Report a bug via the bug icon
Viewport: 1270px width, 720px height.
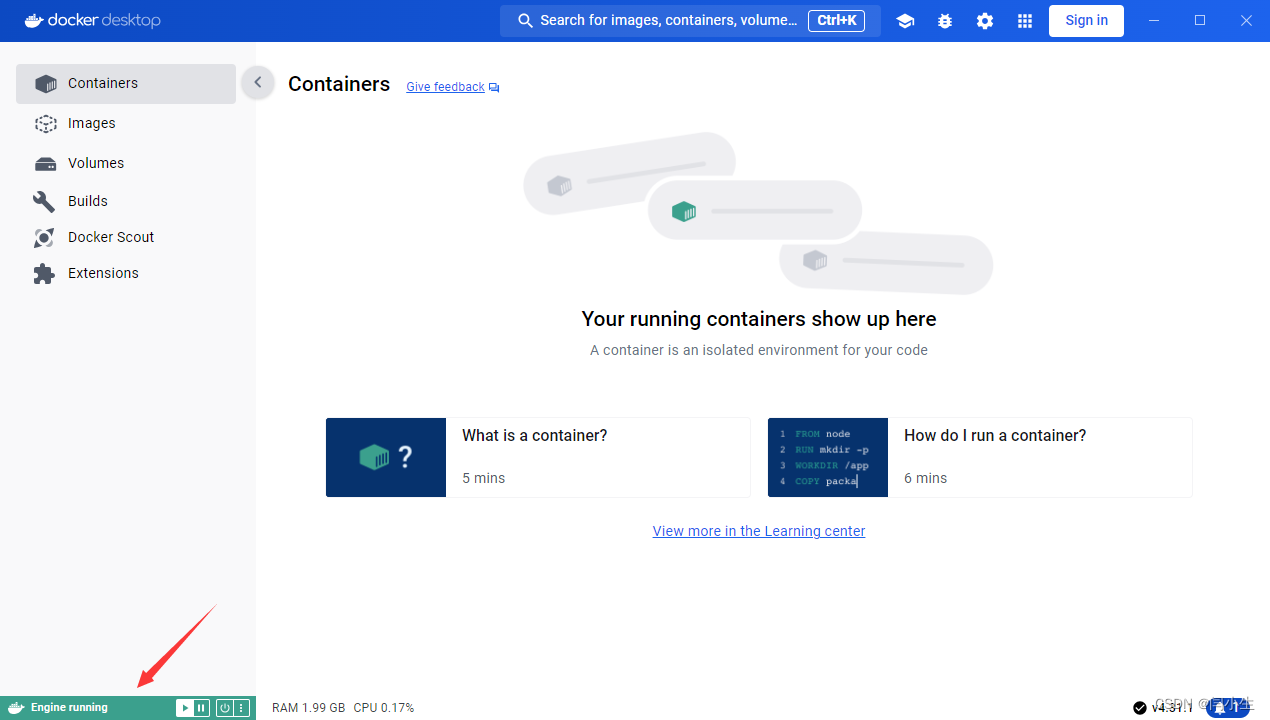tap(945, 20)
